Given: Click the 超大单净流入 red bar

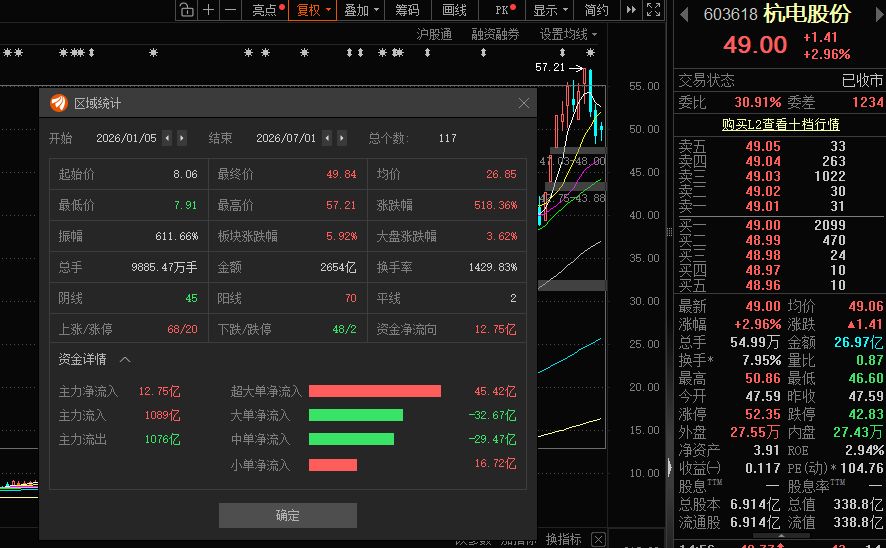Looking at the screenshot, I should (375, 391).
